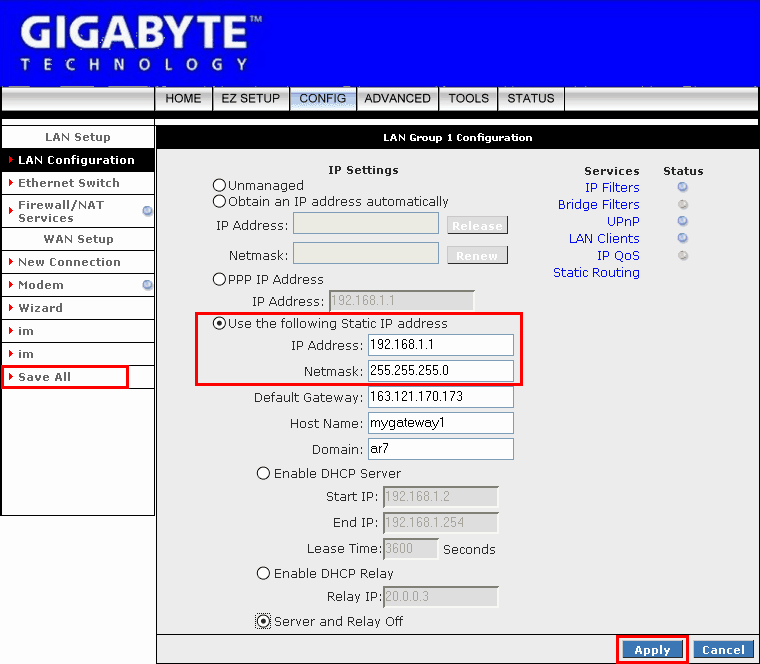Open the LAN Clients link

[x=604, y=238]
